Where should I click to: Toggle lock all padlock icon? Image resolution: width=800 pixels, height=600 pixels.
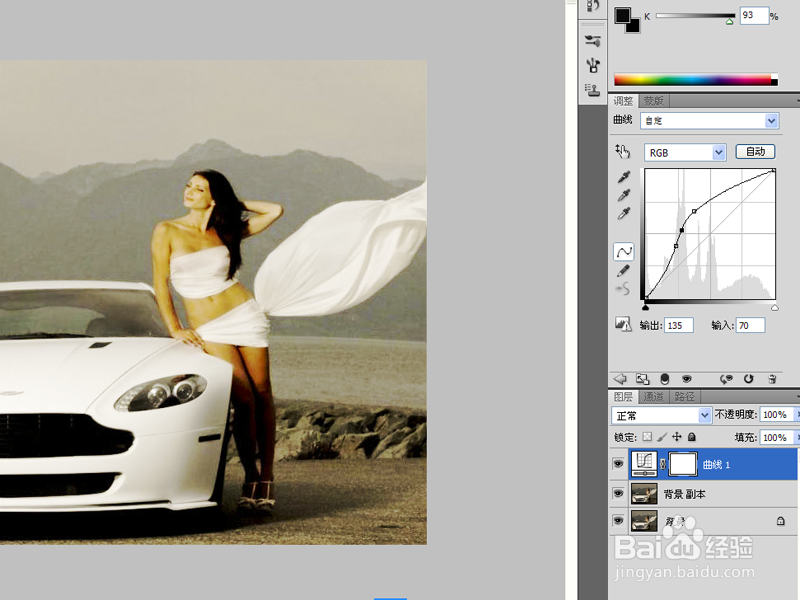(691, 437)
